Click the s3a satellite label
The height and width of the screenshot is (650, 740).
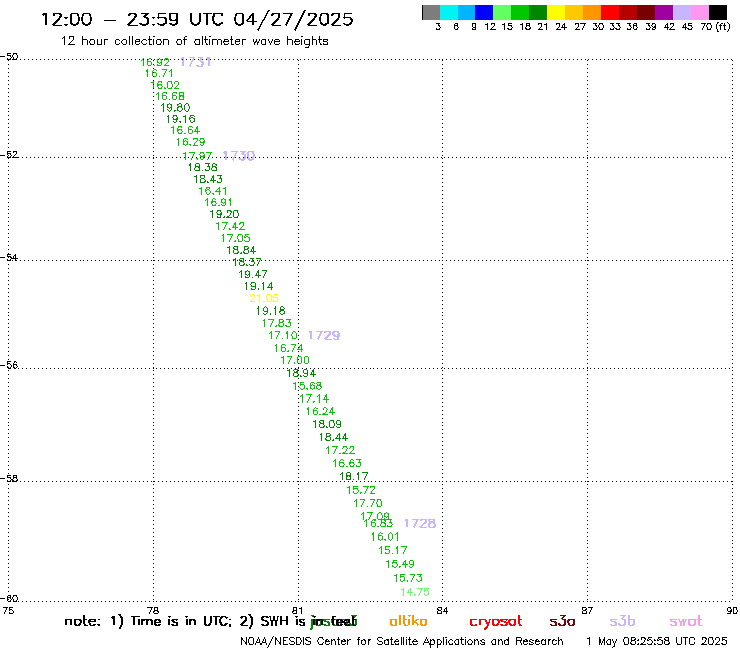tap(562, 621)
